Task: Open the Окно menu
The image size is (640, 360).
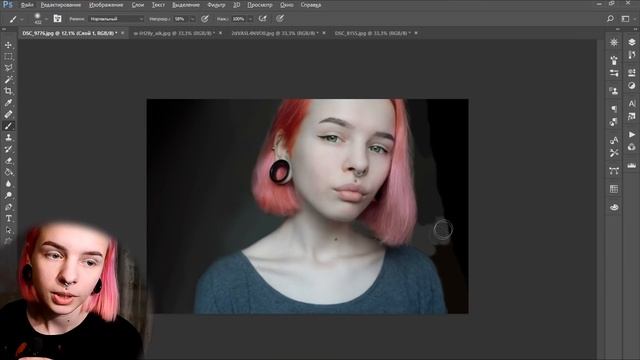Action: (287, 5)
